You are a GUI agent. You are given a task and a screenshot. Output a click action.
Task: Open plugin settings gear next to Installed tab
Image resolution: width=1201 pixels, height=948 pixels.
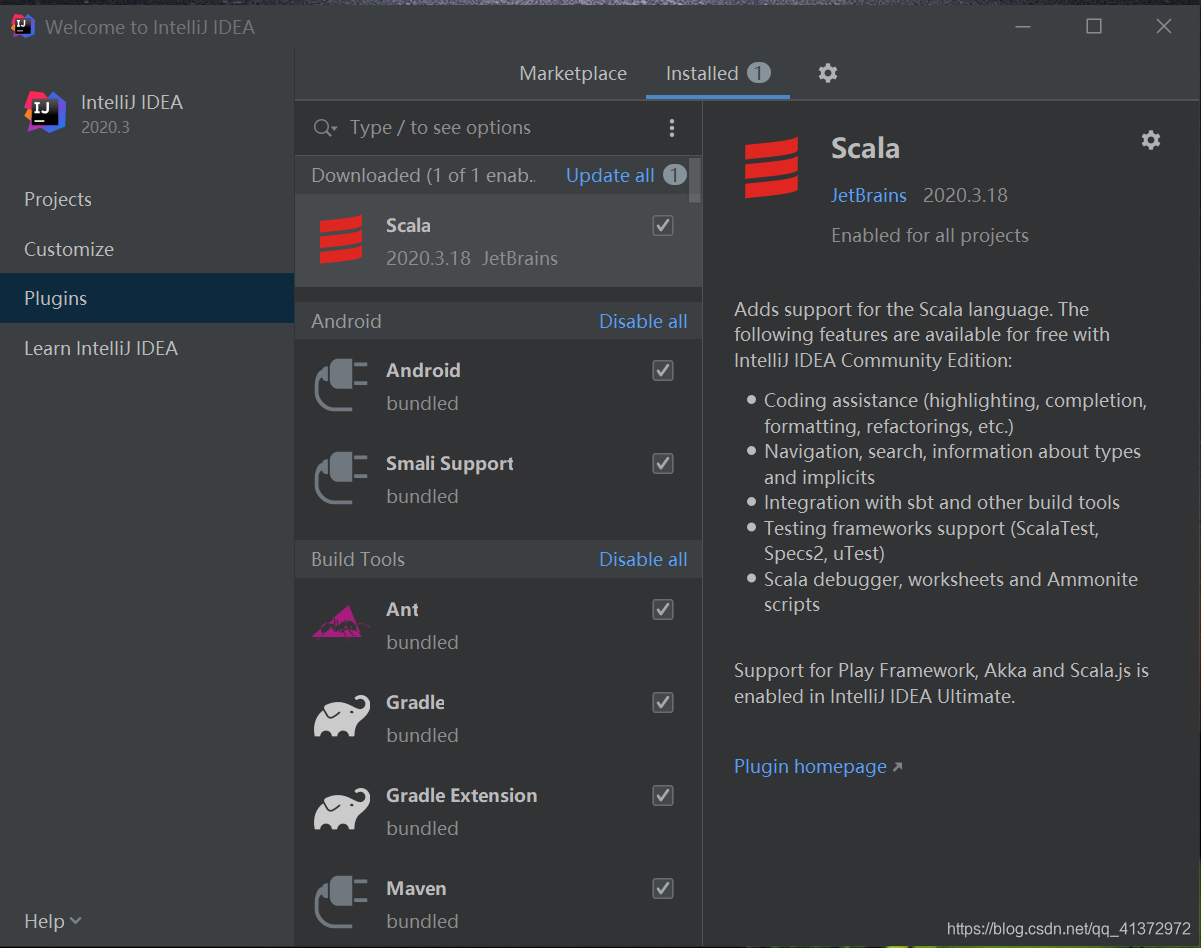pyautogui.click(x=828, y=73)
